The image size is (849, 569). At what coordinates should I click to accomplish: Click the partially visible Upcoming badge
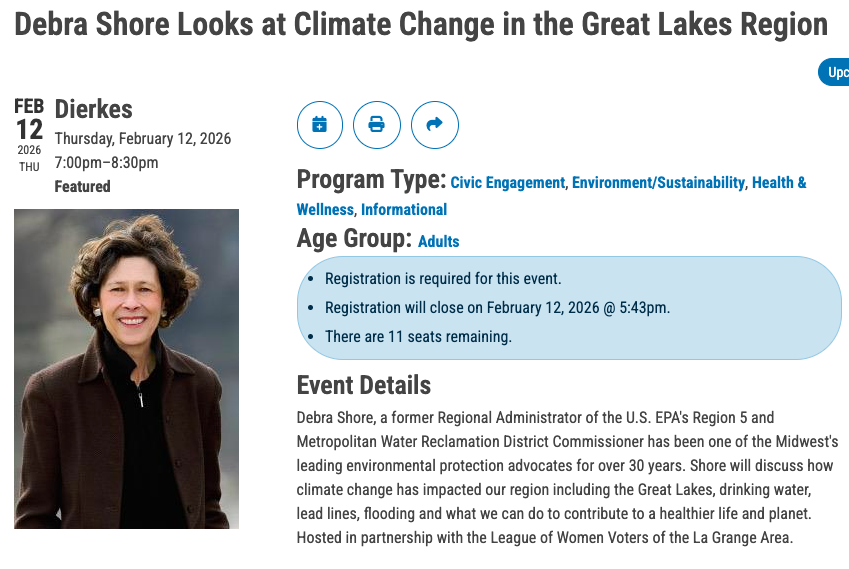tap(835, 73)
